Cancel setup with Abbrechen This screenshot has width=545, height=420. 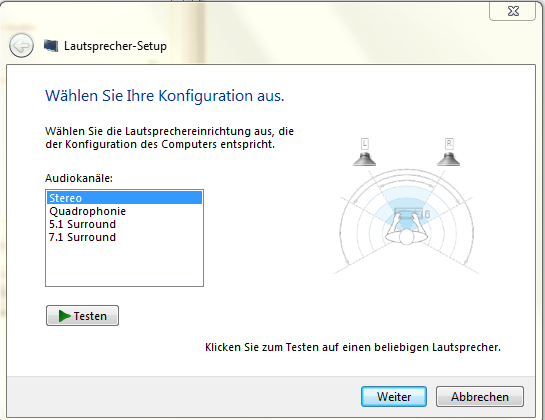(480, 396)
